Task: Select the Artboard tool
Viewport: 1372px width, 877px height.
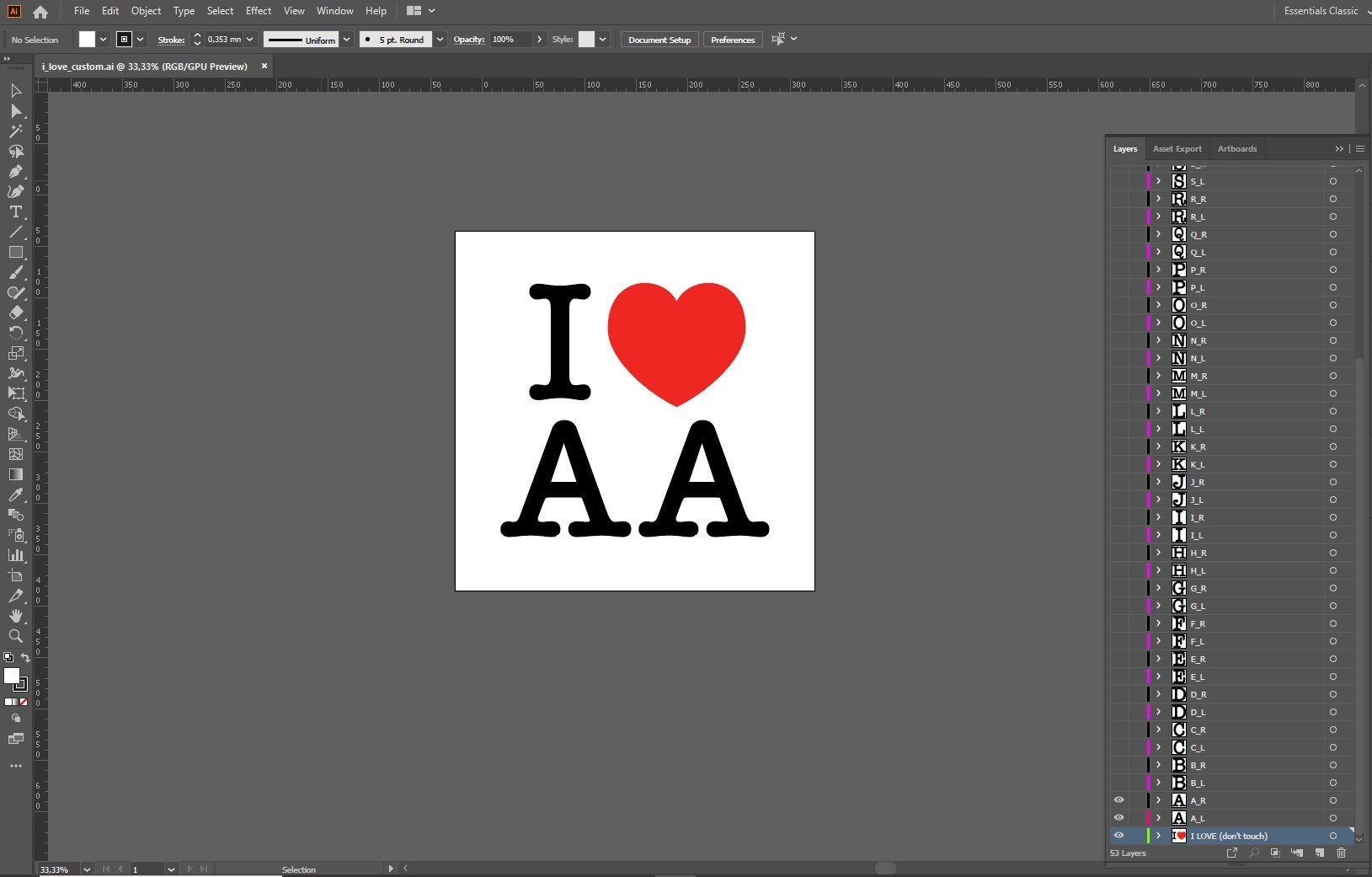Action: pyautogui.click(x=15, y=575)
